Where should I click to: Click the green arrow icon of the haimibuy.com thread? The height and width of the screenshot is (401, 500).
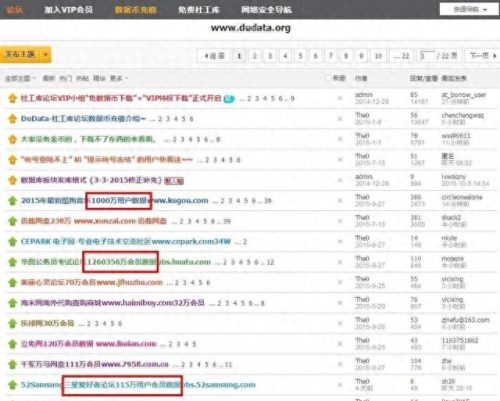pyautogui.click(x=12, y=303)
